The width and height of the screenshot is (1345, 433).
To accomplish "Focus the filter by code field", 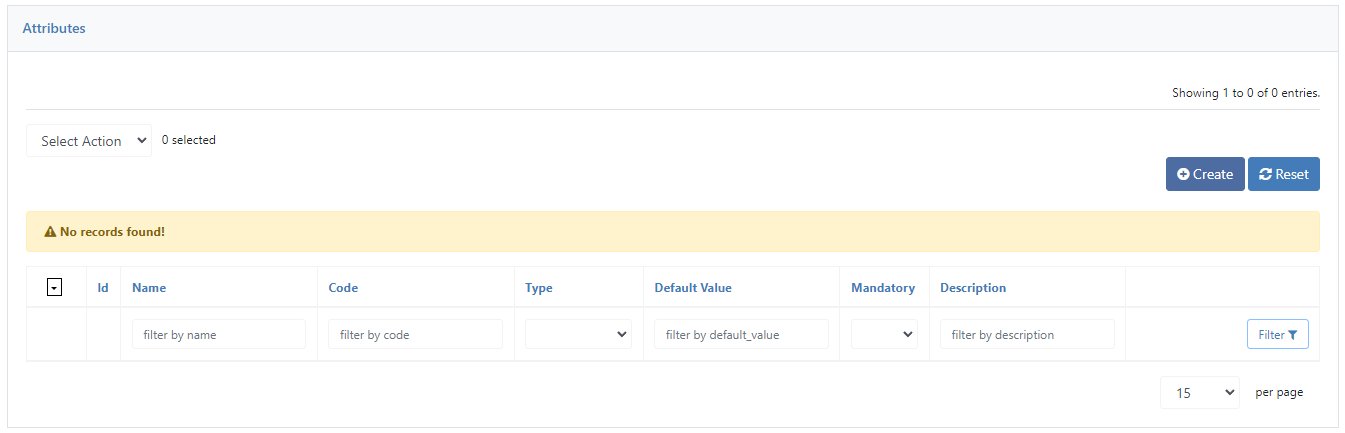I will (x=415, y=335).
